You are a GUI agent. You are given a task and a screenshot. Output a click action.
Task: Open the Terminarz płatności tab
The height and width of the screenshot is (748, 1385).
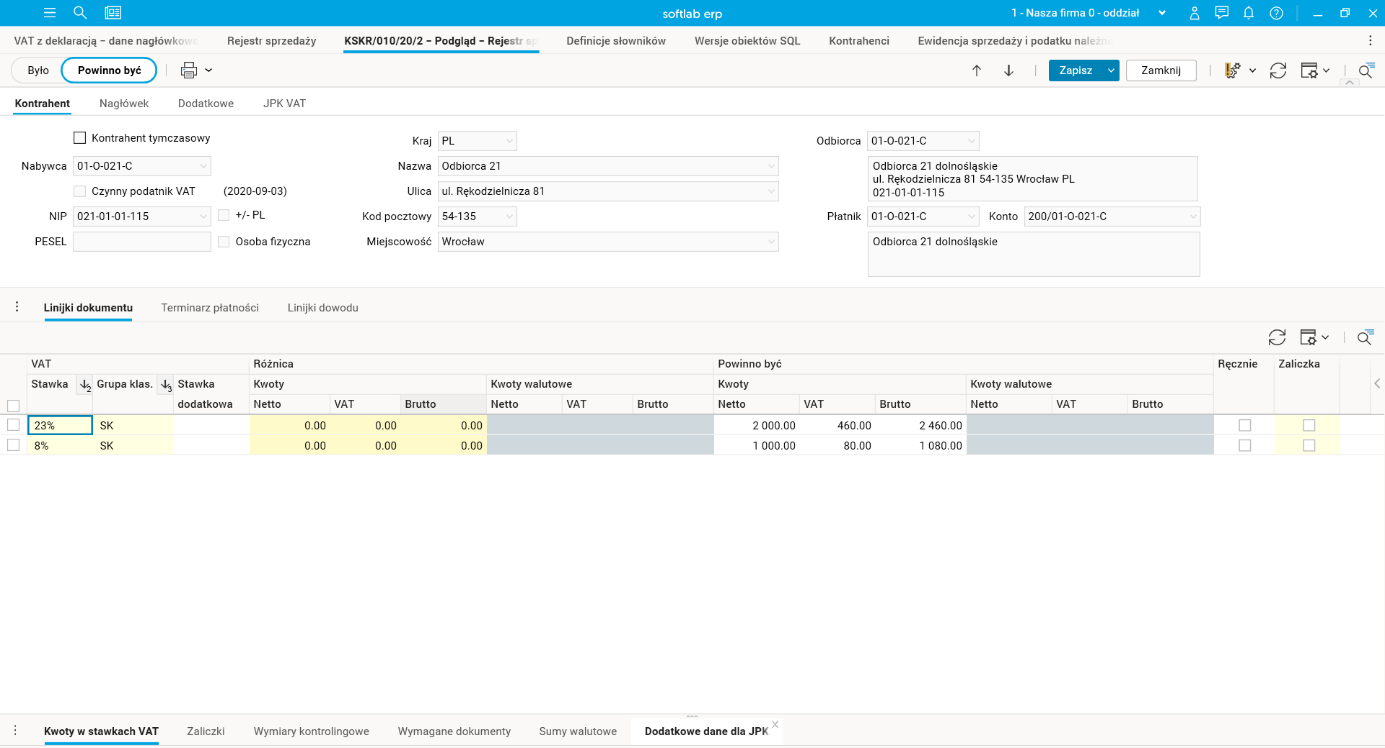210,308
